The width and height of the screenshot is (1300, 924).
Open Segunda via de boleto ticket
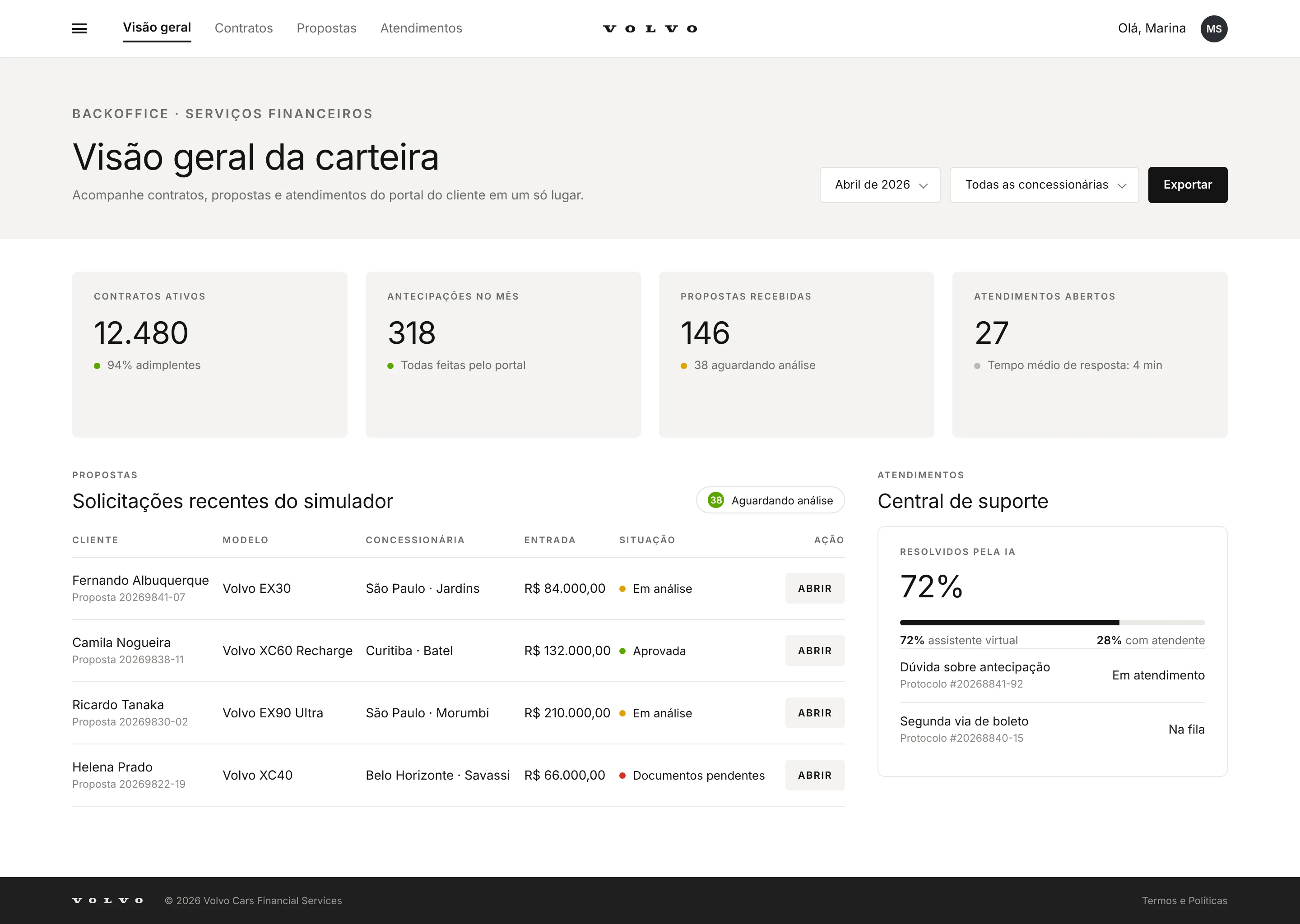tap(1052, 730)
